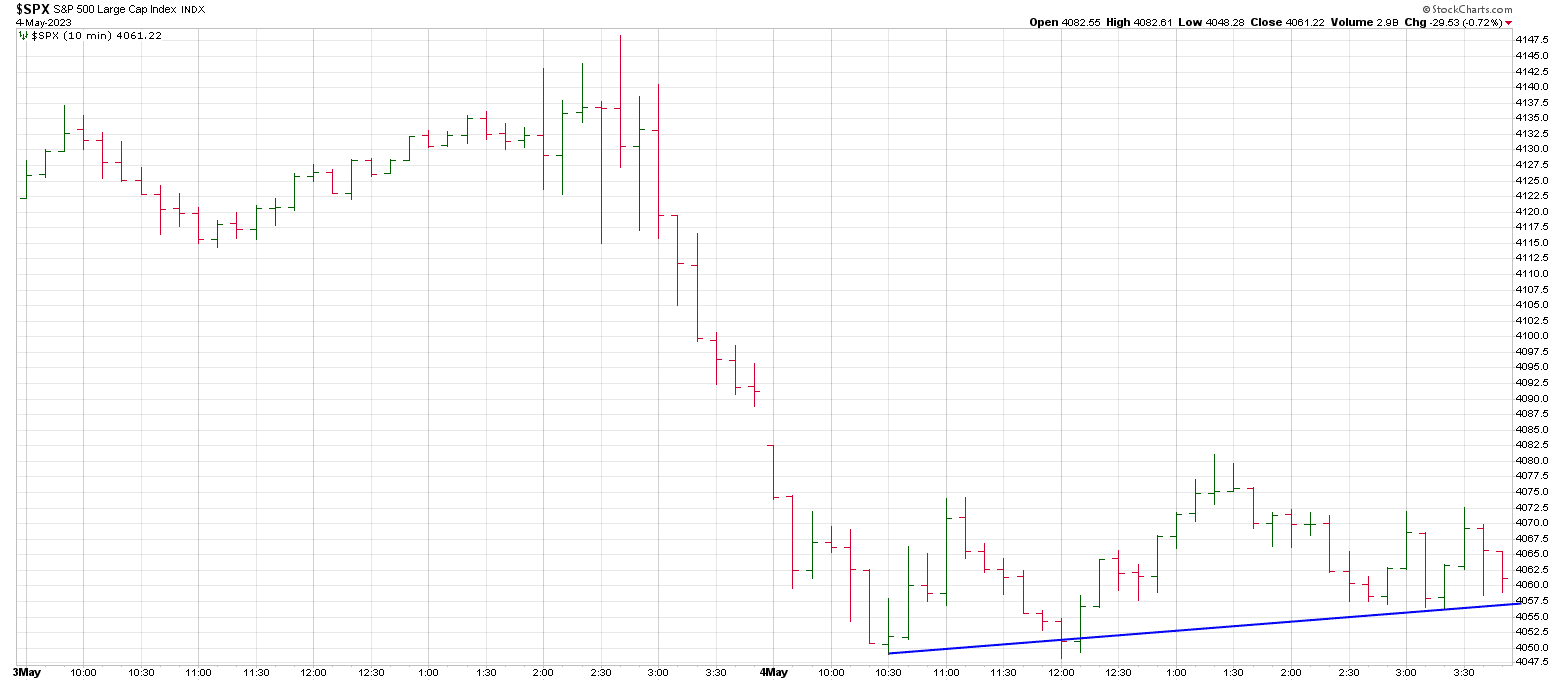The height and width of the screenshot is (681, 1565).
Task: Select the $SPX ticker symbol title
Action: tap(30, 9)
